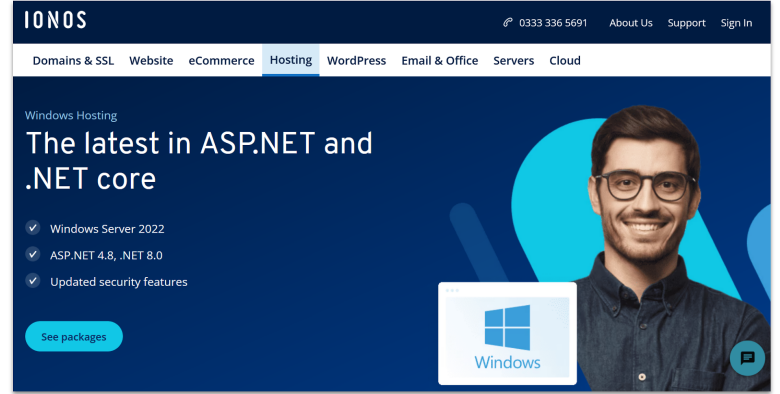The image size is (780, 394).
Task: Open the About Us page
Action: click(x=631, y=23)
